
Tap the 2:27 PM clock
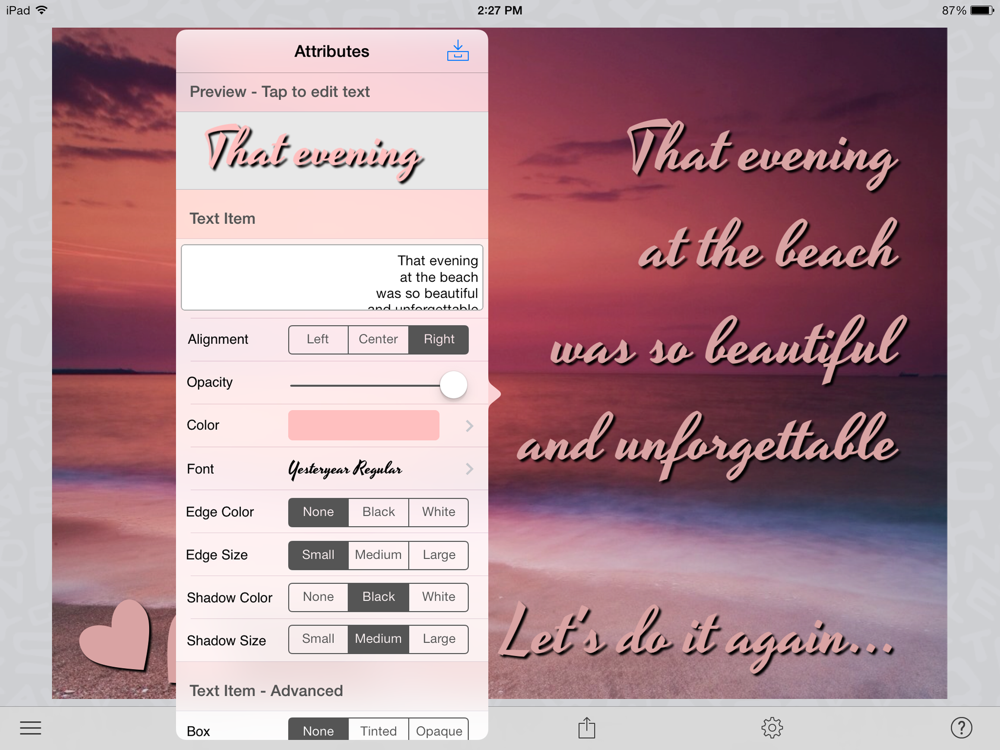[500, 10]
